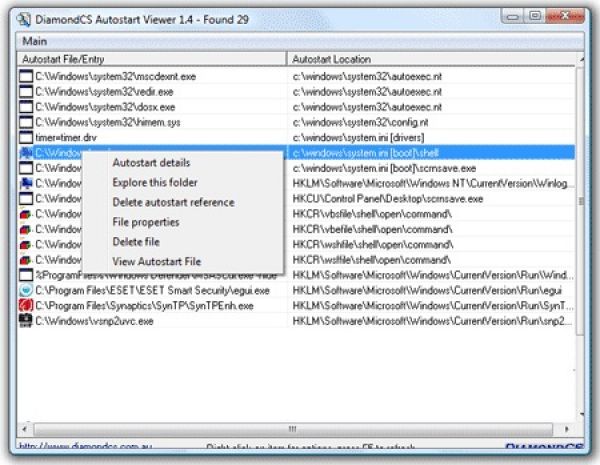
Task: Click HKCU\Control Panel\Desktop\scrnsave.exe cell
Action: [388, 199]
